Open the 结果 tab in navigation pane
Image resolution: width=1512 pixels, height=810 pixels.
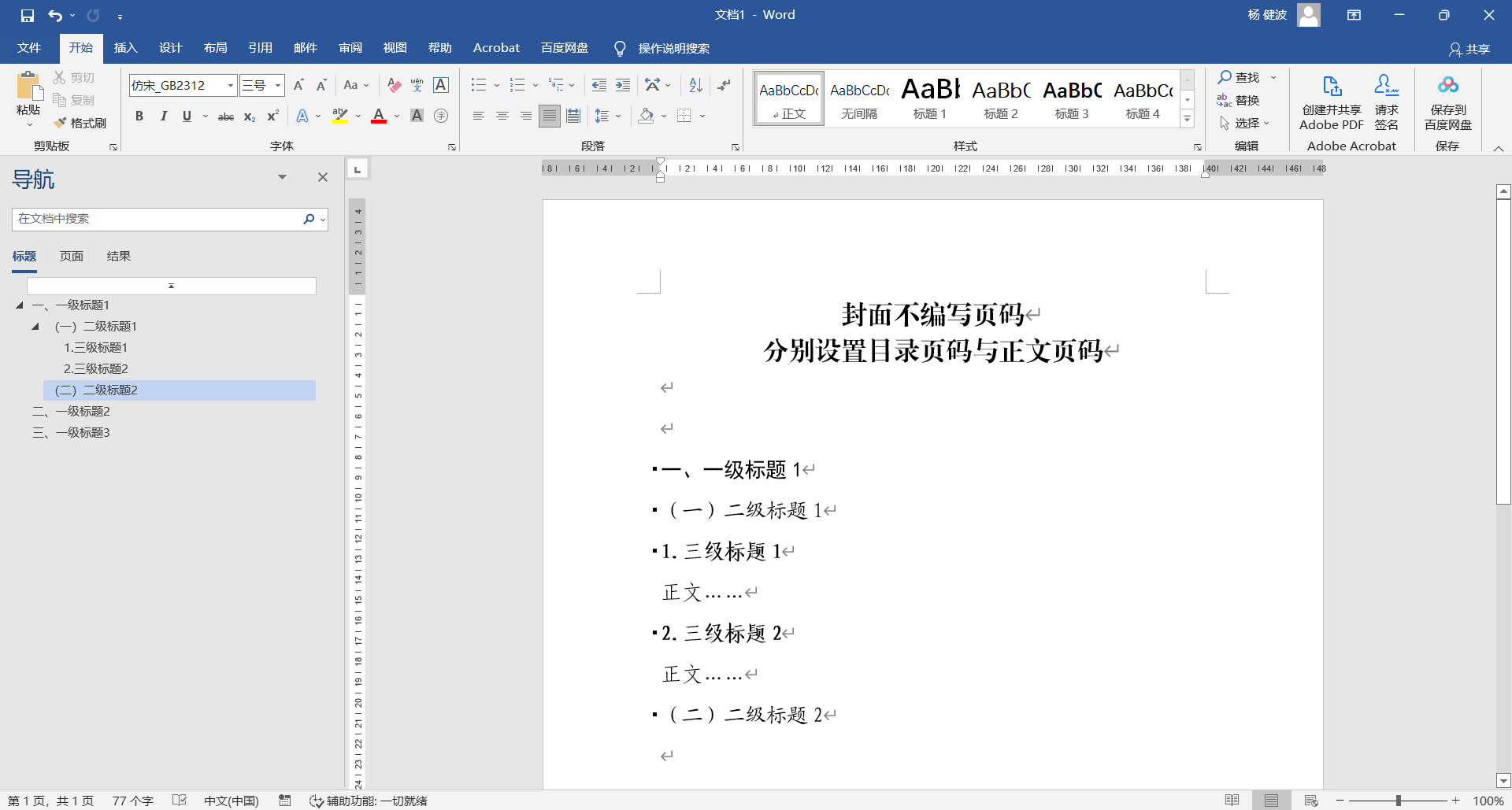tap(119, 256)
